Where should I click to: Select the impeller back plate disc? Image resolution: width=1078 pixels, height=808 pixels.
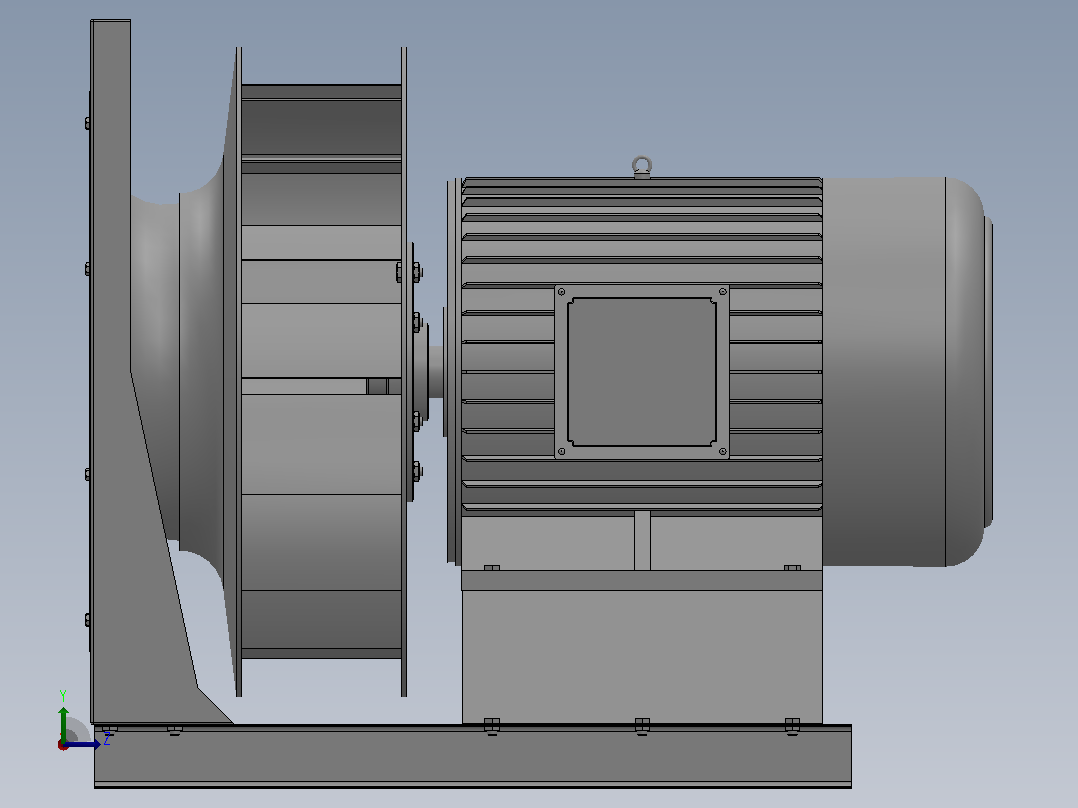click(x=404, y=372)
